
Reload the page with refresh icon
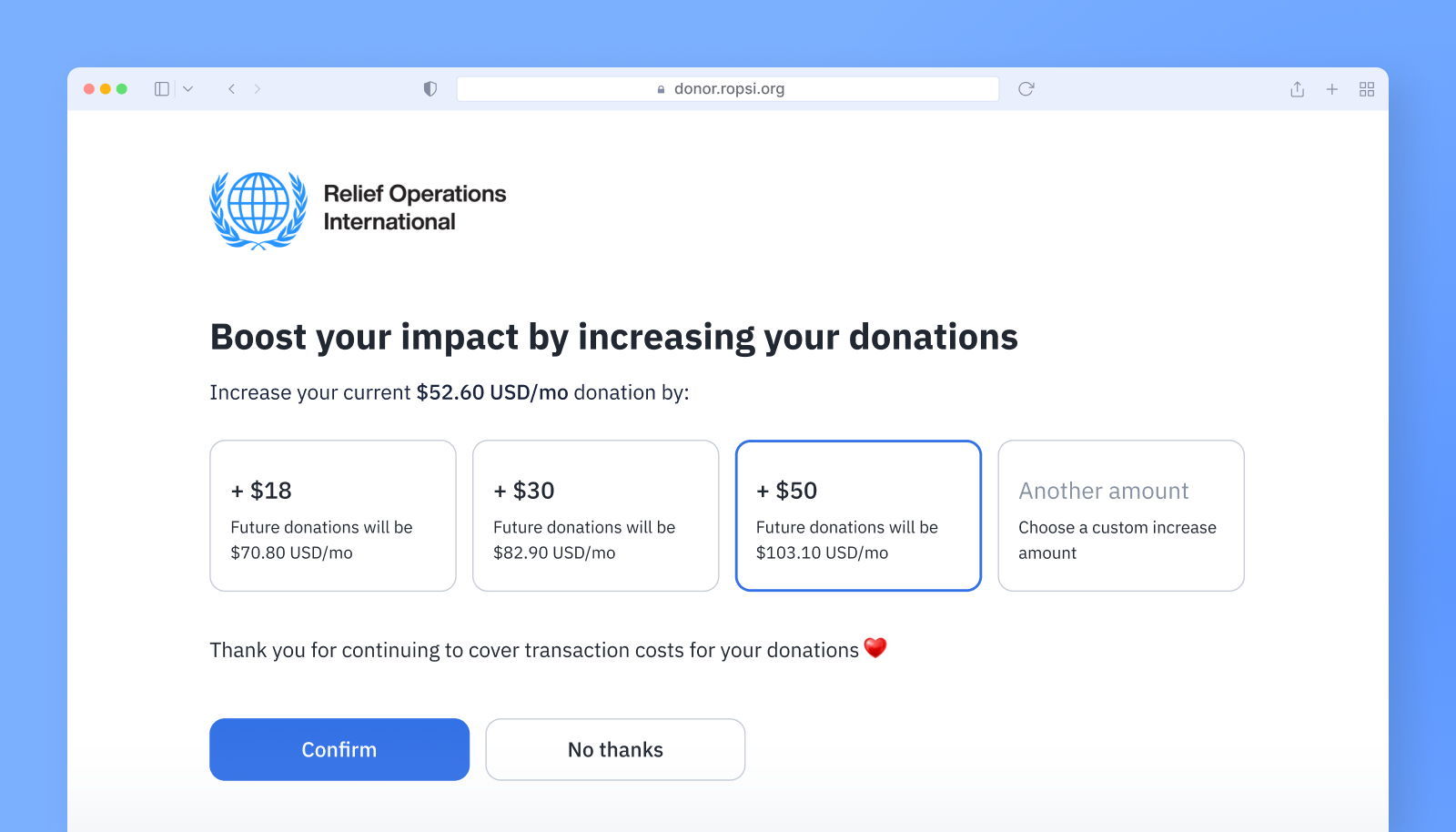tap(1026, 89)
